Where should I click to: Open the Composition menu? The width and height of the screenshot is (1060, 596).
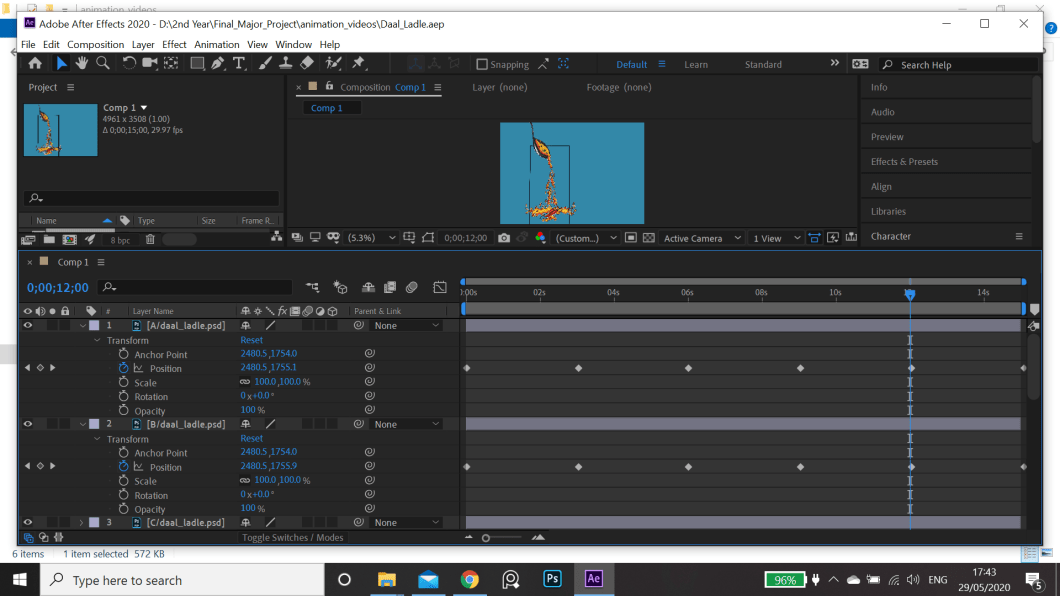[x=95, y=45]
